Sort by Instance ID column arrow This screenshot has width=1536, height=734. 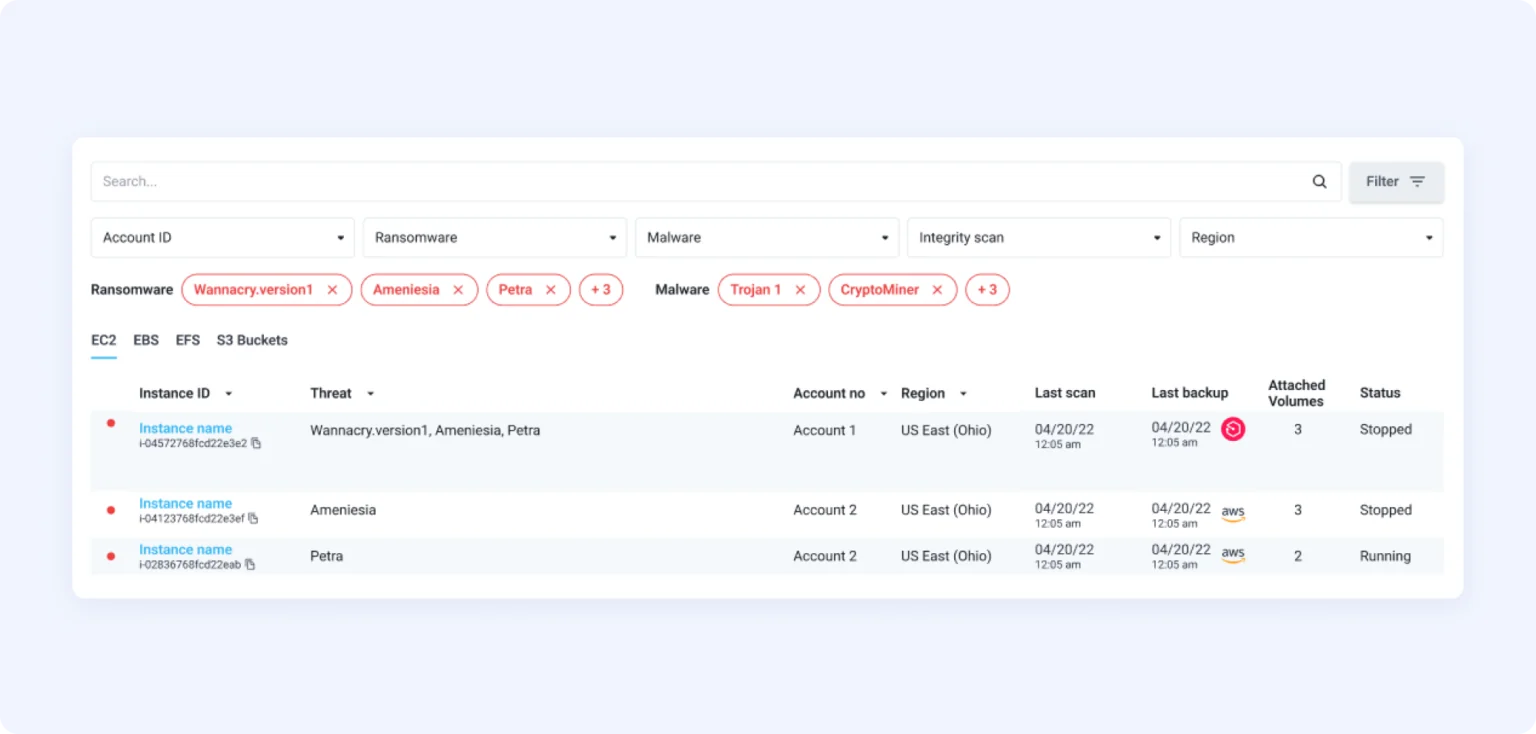(228, 394)
